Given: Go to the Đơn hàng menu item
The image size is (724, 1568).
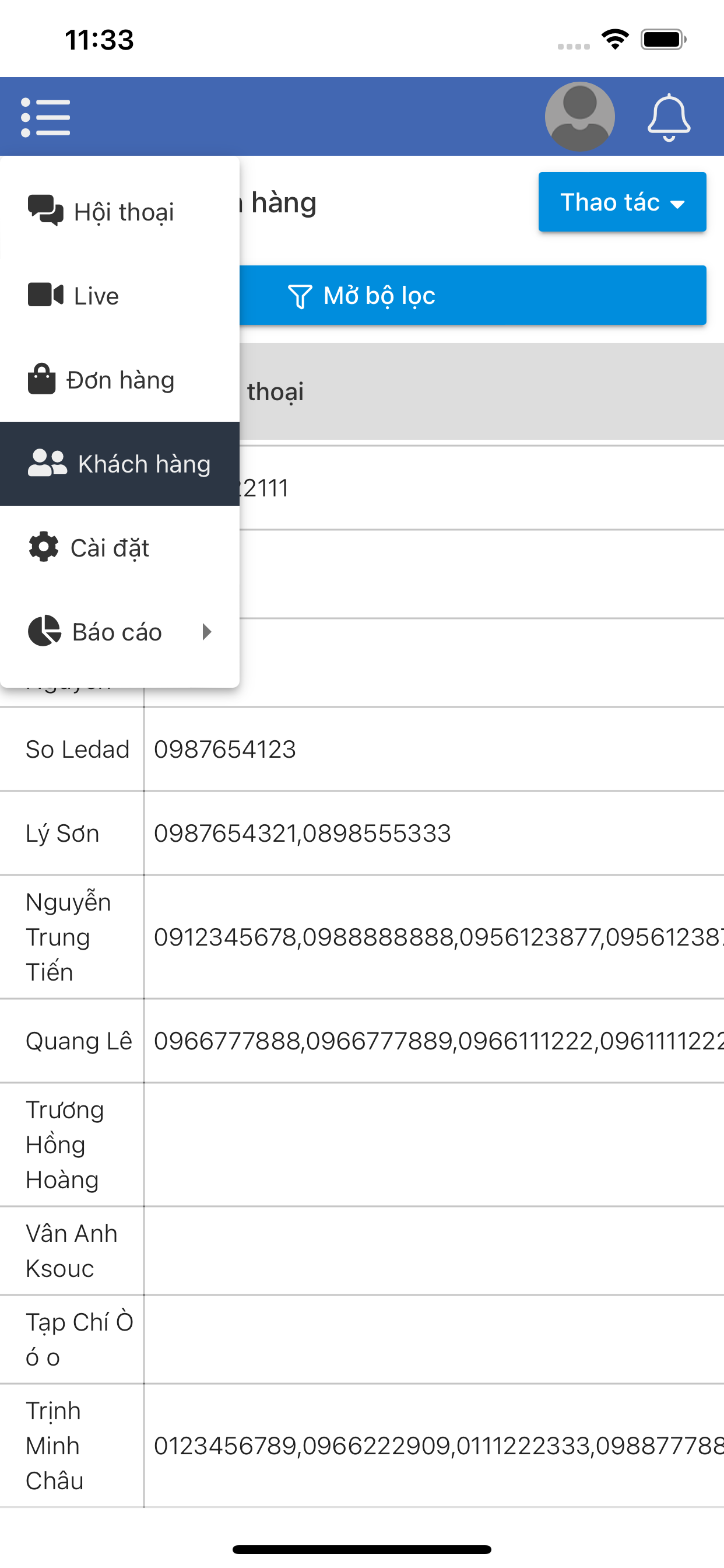Looking at the screenshot, I should coord(120,379).
